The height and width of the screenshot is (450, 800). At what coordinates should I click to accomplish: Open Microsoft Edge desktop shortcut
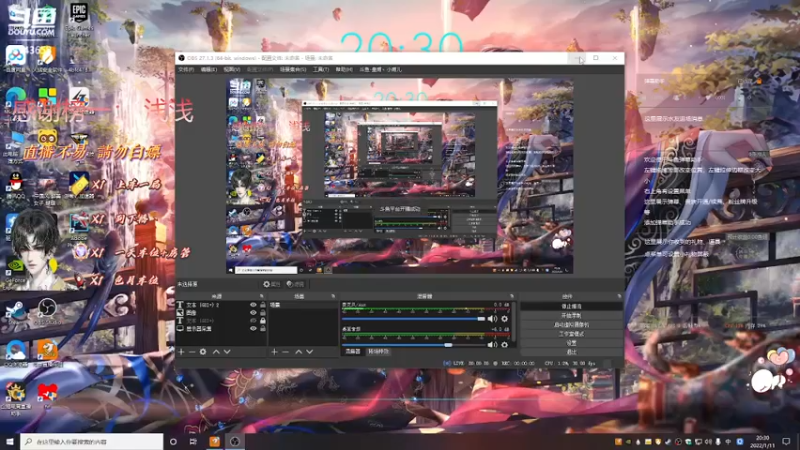click(x=15, y=98)
